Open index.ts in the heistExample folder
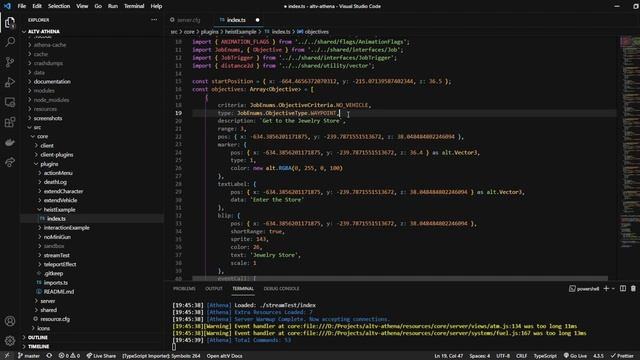This screenshot has width=640, height=360. (x=56, y=219)
